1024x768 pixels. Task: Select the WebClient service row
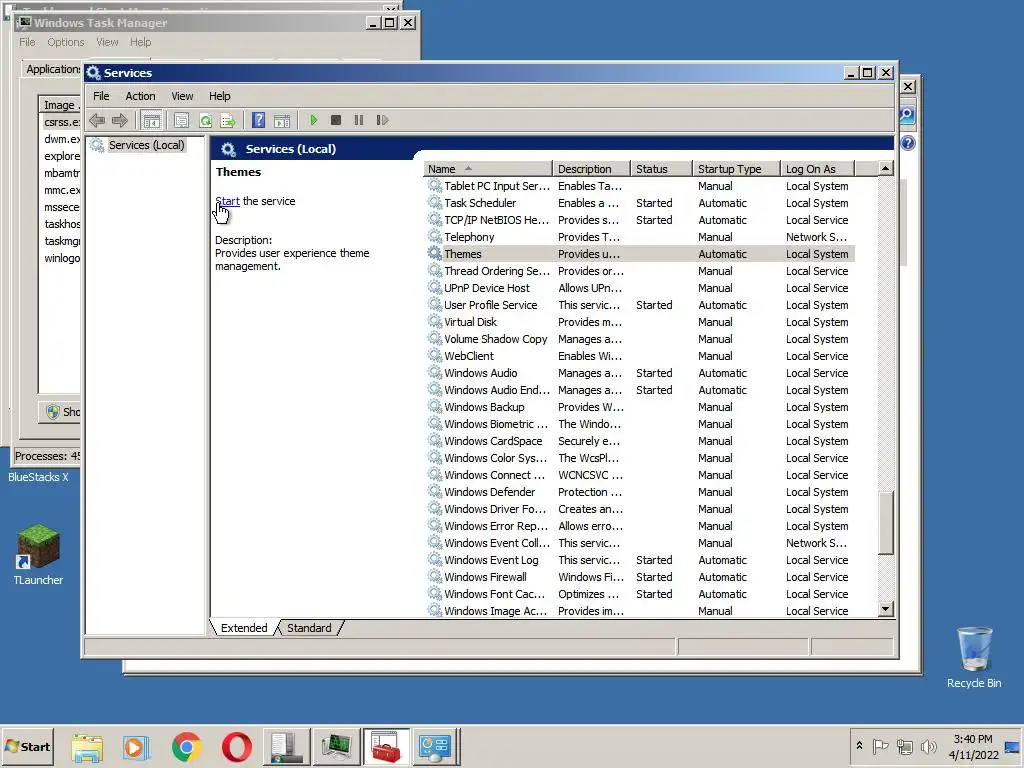[x=640, y=356]
